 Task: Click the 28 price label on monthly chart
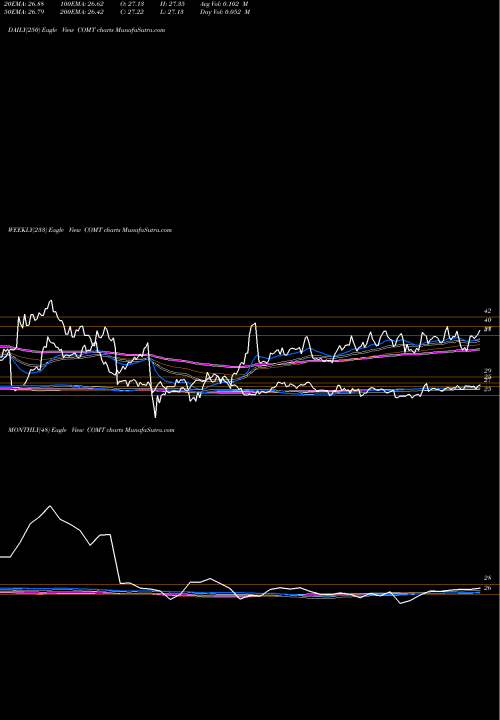coord(488,578)
